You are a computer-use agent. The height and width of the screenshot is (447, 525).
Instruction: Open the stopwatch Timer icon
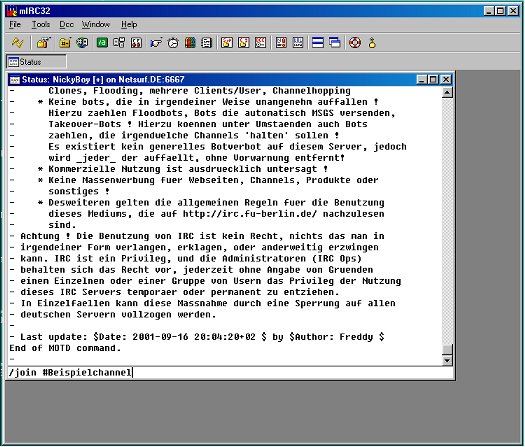click(173, 43)
